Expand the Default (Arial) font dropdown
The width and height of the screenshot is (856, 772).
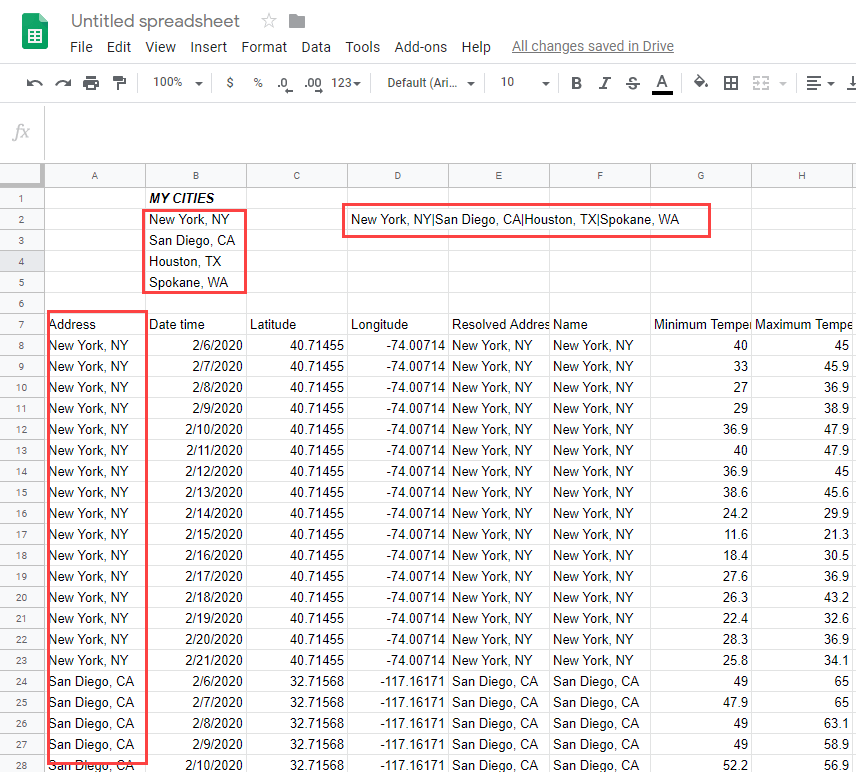click(x=431, y=83)
